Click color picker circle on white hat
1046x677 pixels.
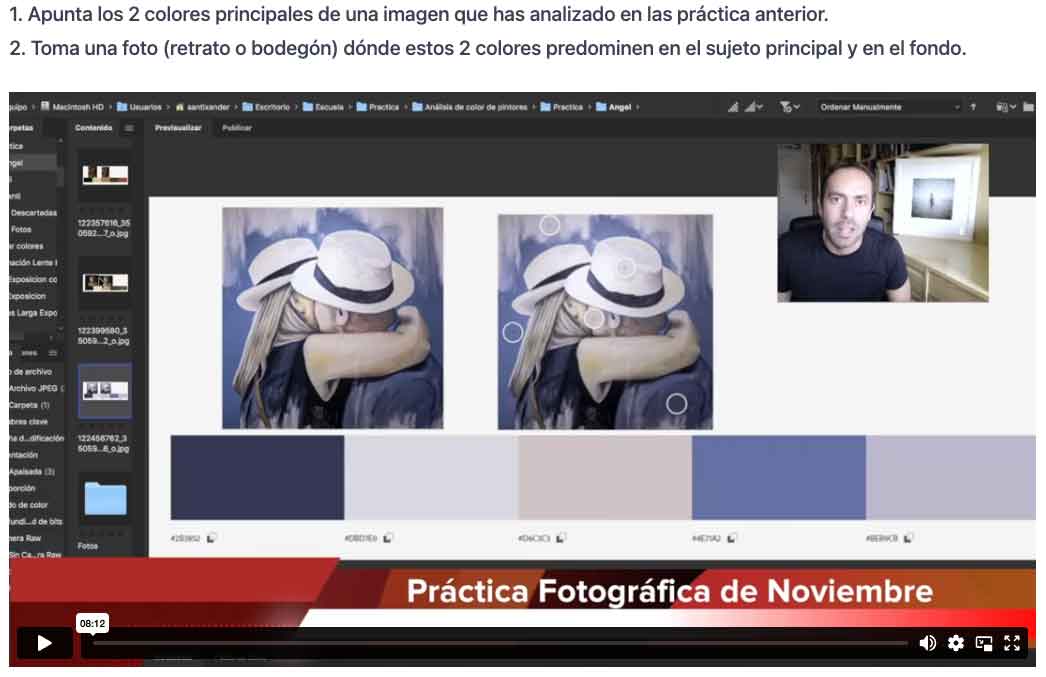point(626,267)
